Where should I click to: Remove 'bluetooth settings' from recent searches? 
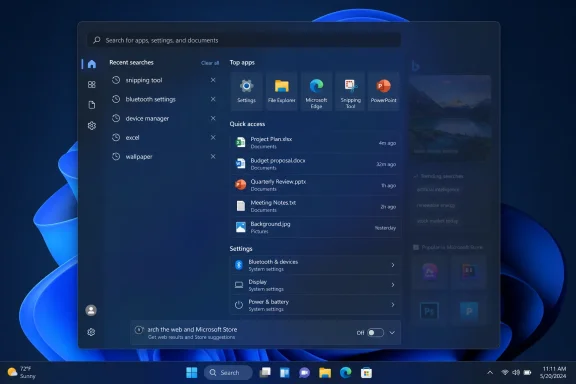click(x=213, y=99)
